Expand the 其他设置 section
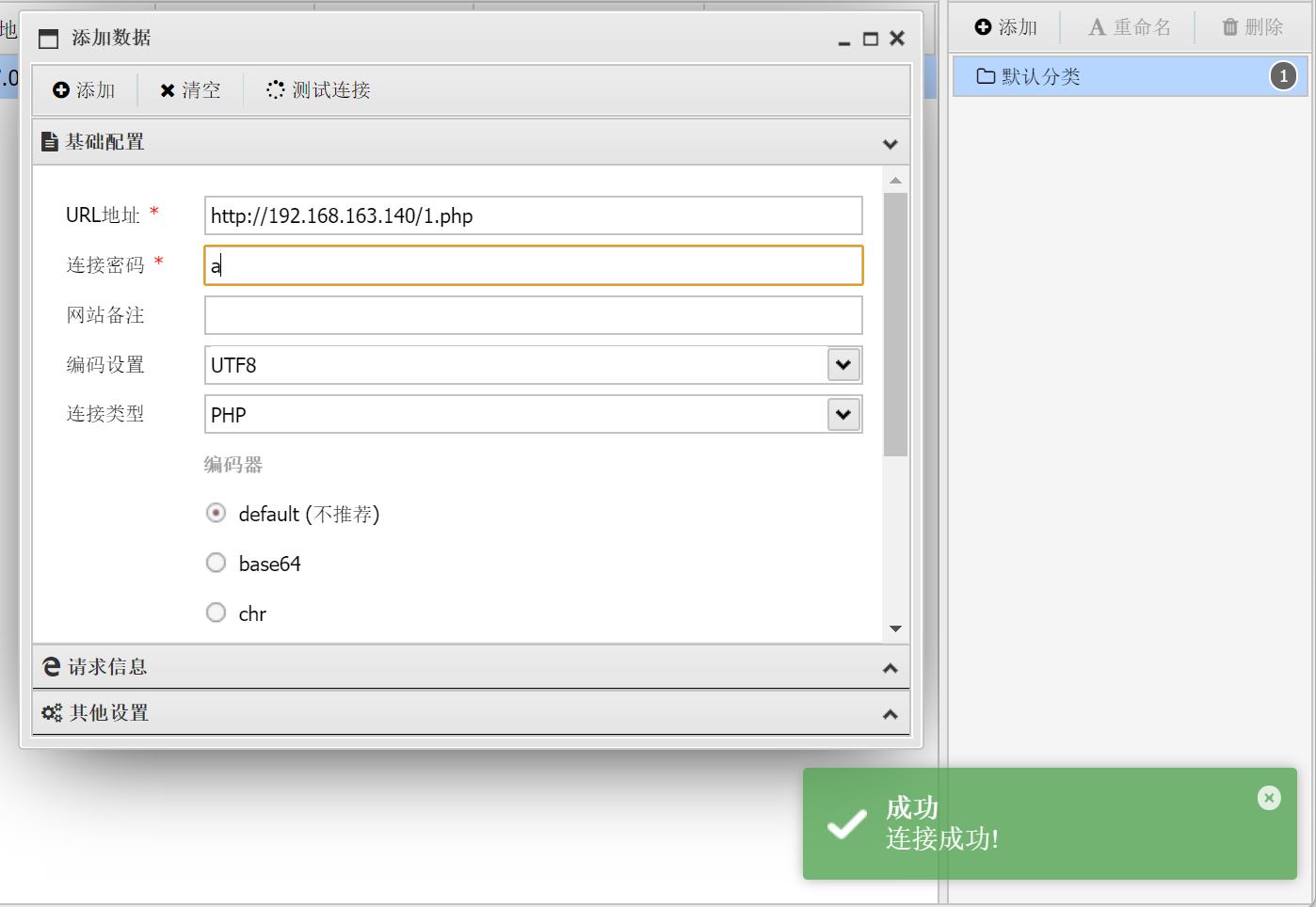This screenshot has width=1316, height=907. click(x=471, y=713)
